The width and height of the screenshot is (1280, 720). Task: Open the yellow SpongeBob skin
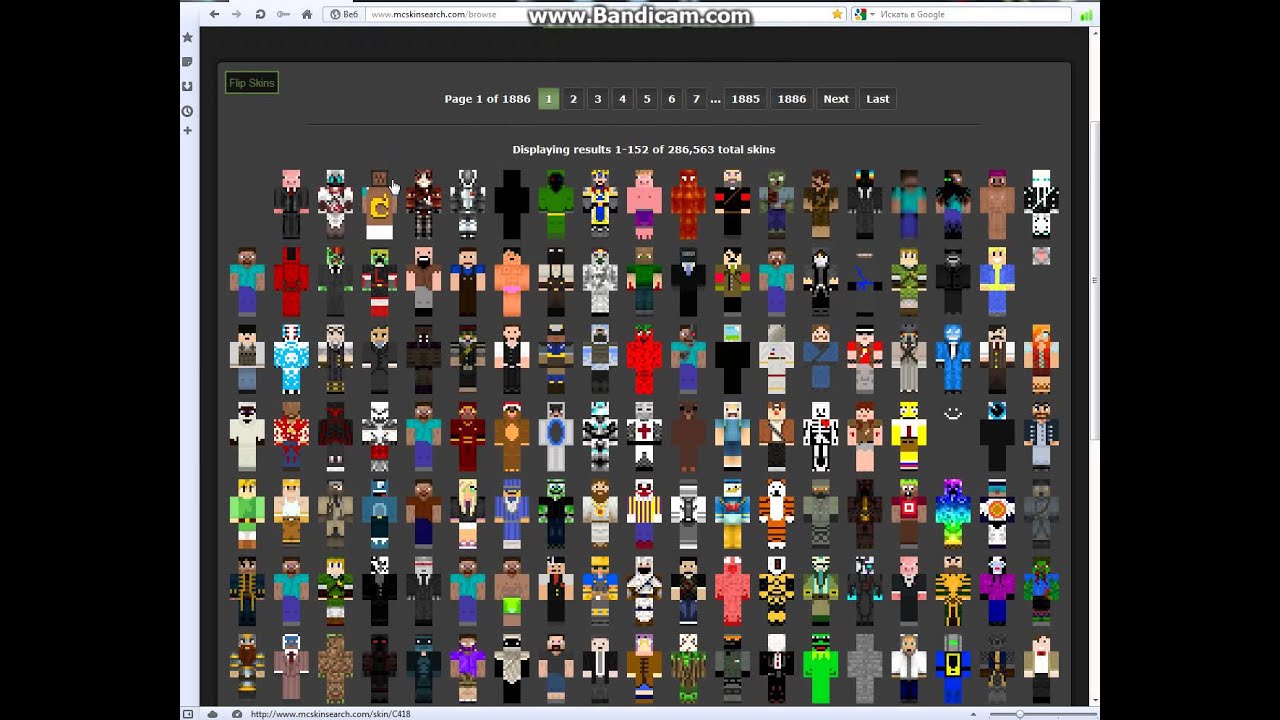click(908, 436)
